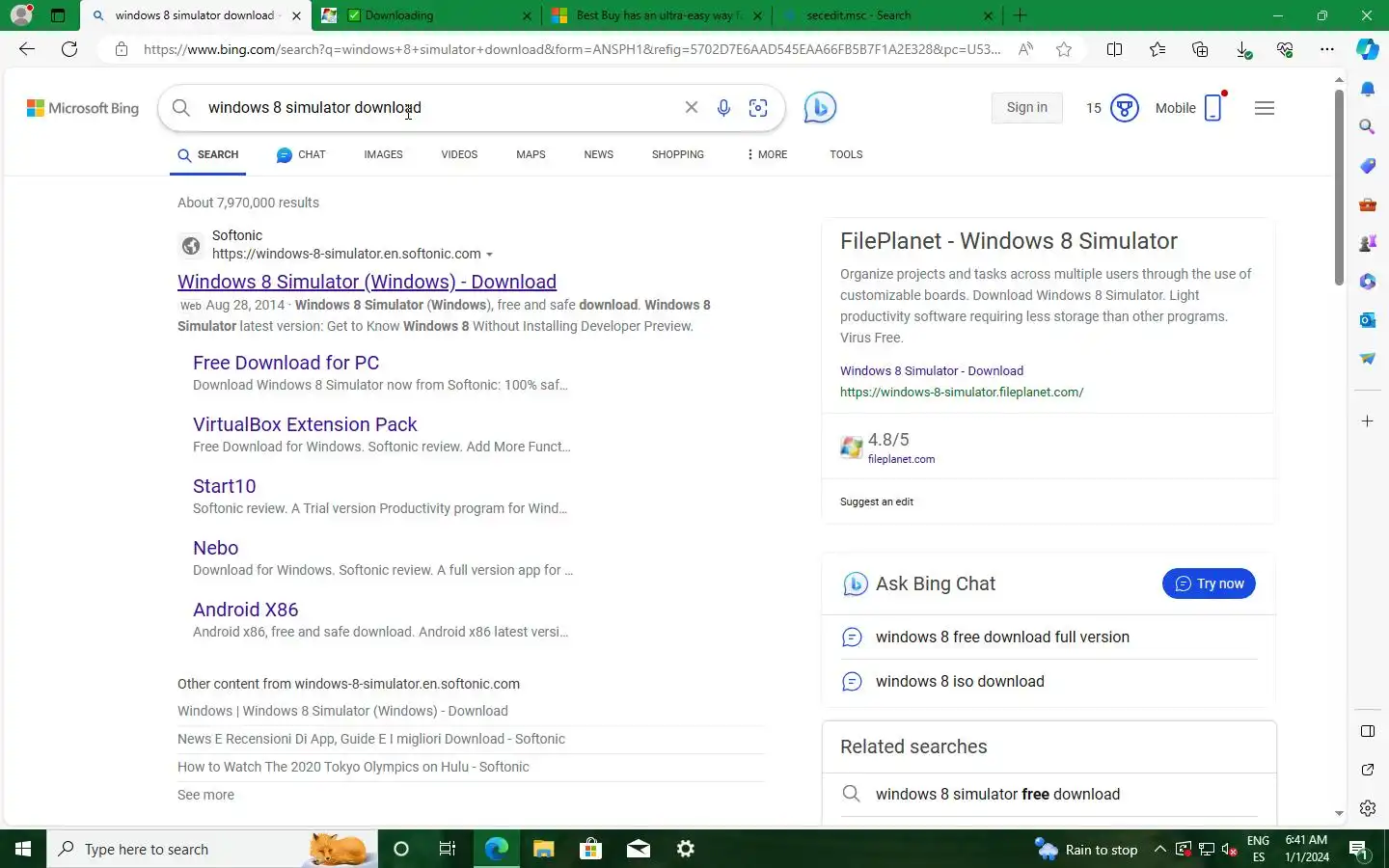The width and height of the screenshot is (1389, 868).
Task: Expand Softonic result URL dropdown arrow
Action: pyautogui.click(x=489, y=255)
